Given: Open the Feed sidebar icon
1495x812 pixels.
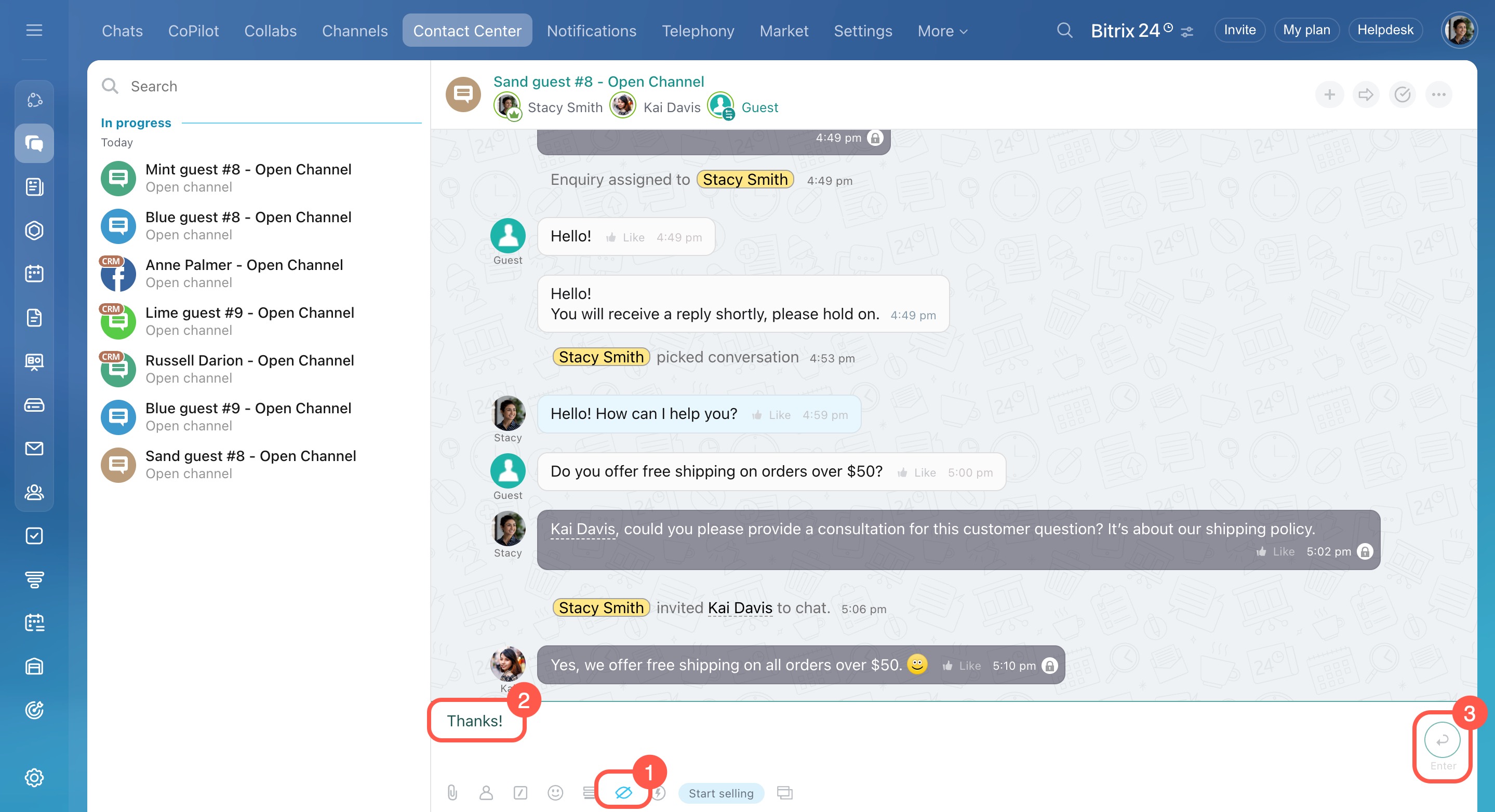Looking at the screenshot, I should tap(34, 187).
